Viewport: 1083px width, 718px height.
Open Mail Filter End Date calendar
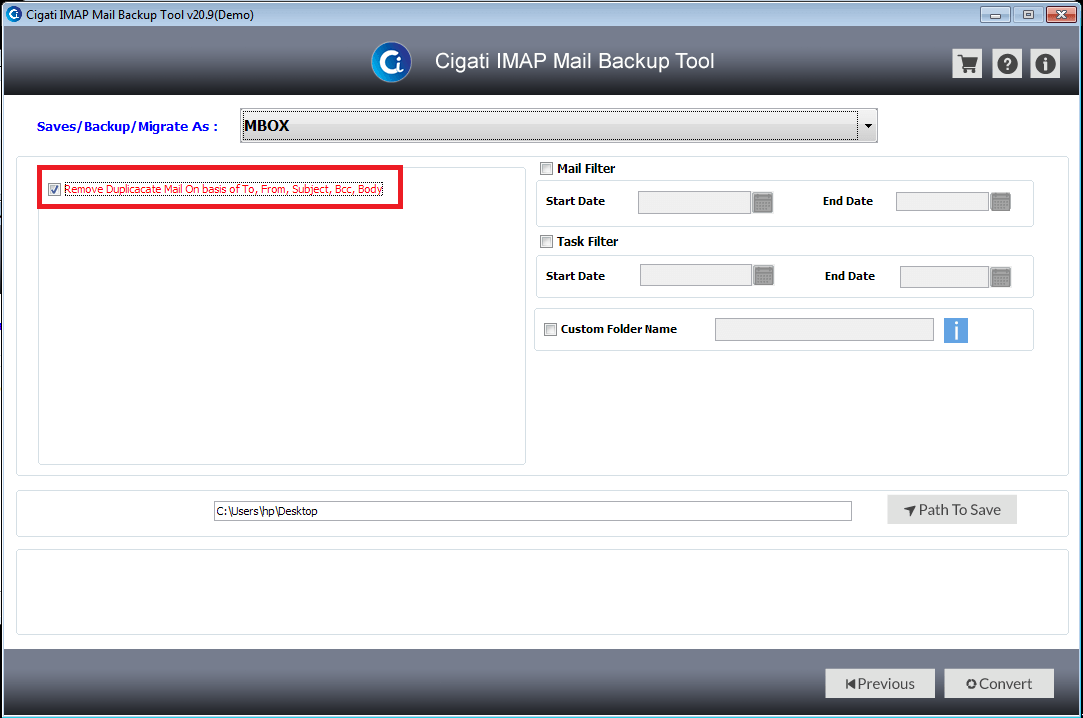(1001, 202)
